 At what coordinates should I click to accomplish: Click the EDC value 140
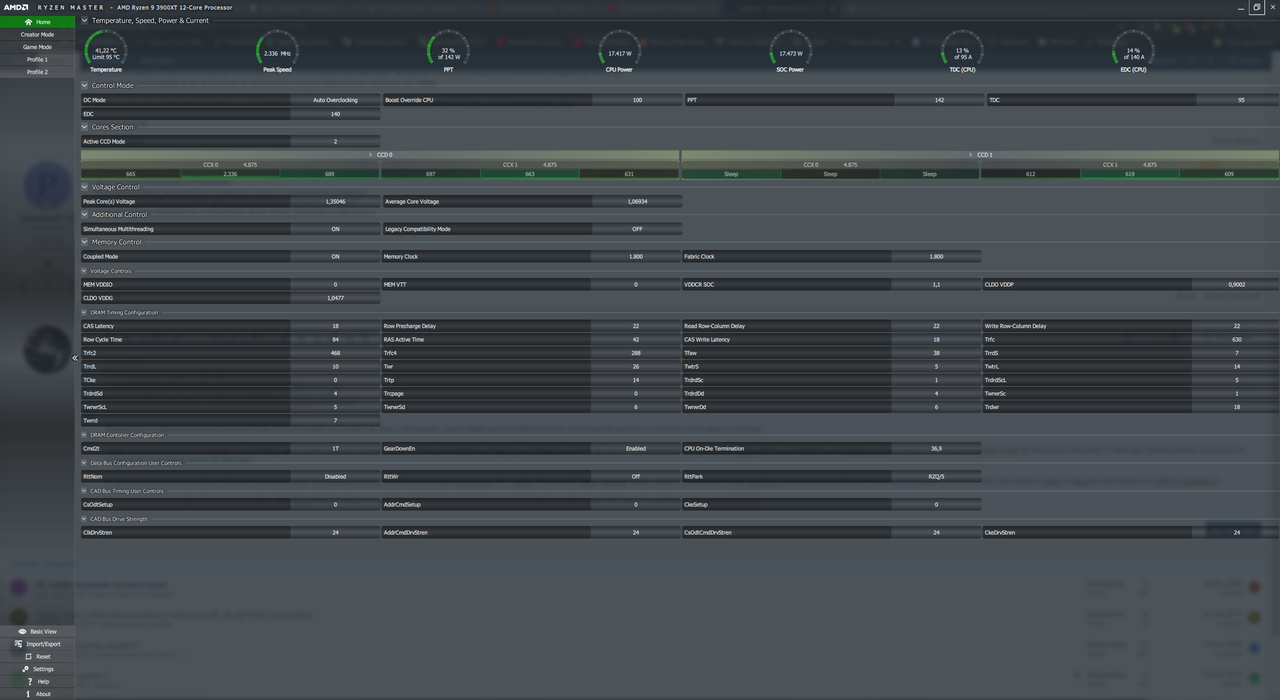[x=335, y=114]
